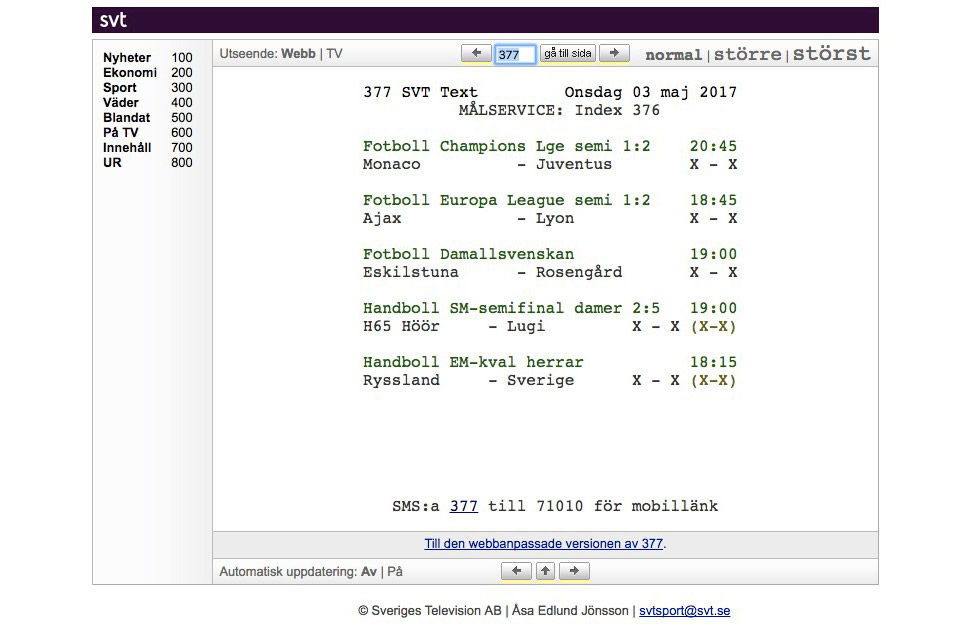
Task: Click page number 800 in sidebar
Action: [182, 162]
